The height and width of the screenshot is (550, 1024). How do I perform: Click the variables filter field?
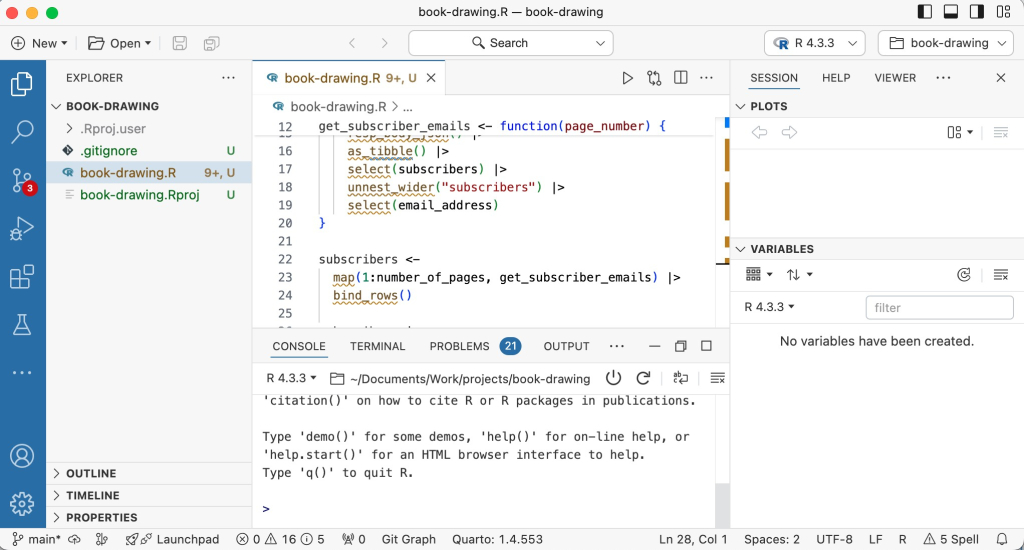(939, 308)
